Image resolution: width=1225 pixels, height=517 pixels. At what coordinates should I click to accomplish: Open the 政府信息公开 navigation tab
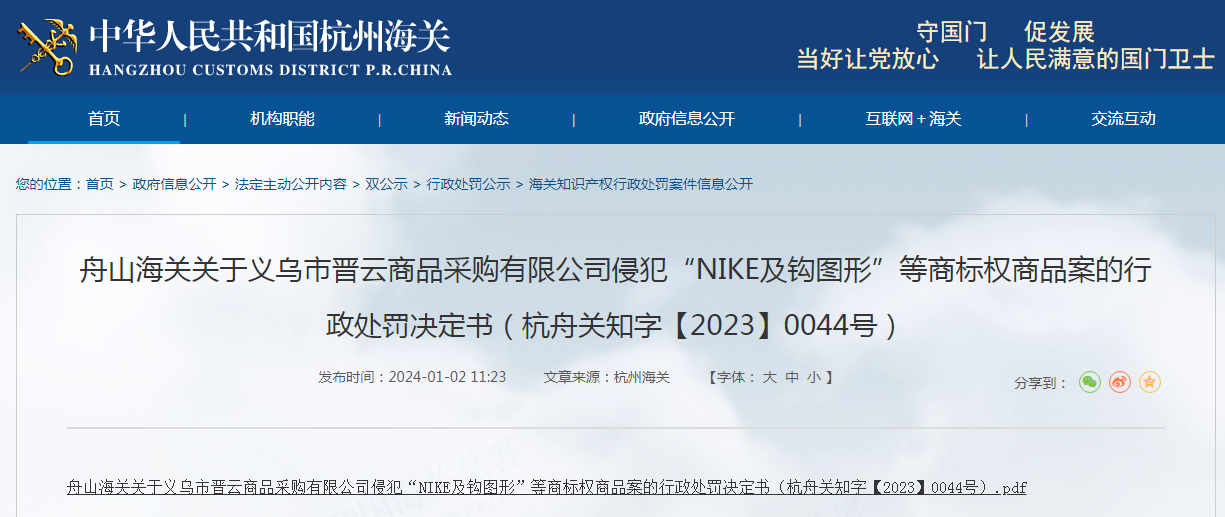coord(686,119)
